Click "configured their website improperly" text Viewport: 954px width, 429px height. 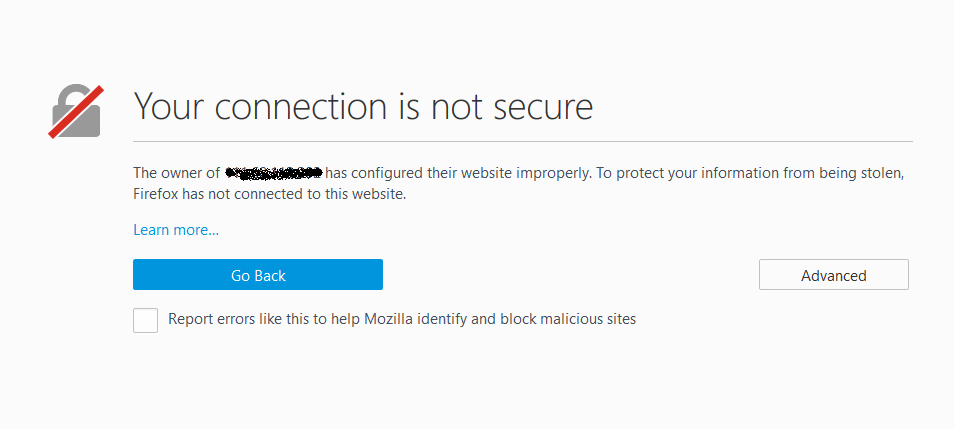[470, 173]
